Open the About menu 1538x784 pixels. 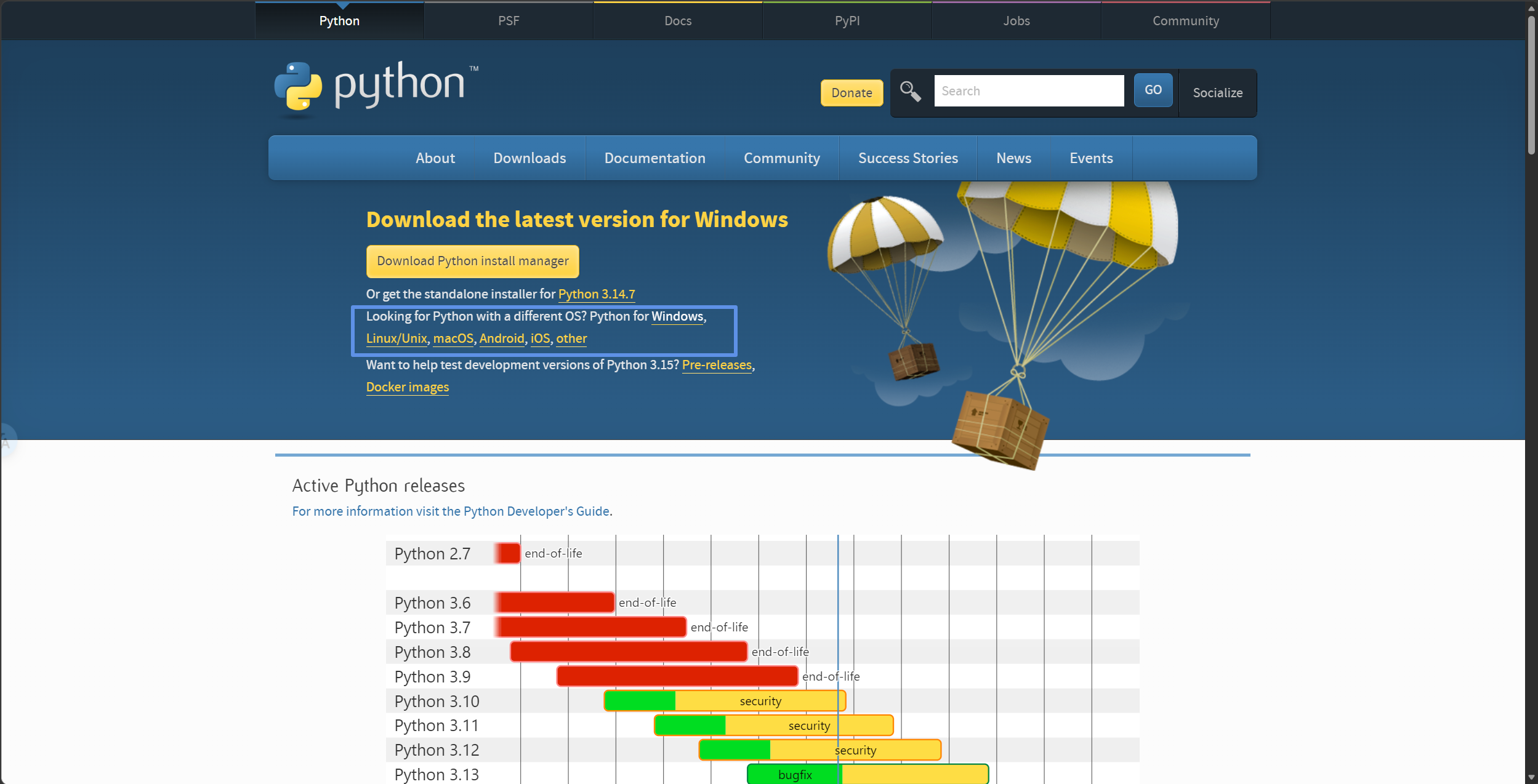coord(435,158)
